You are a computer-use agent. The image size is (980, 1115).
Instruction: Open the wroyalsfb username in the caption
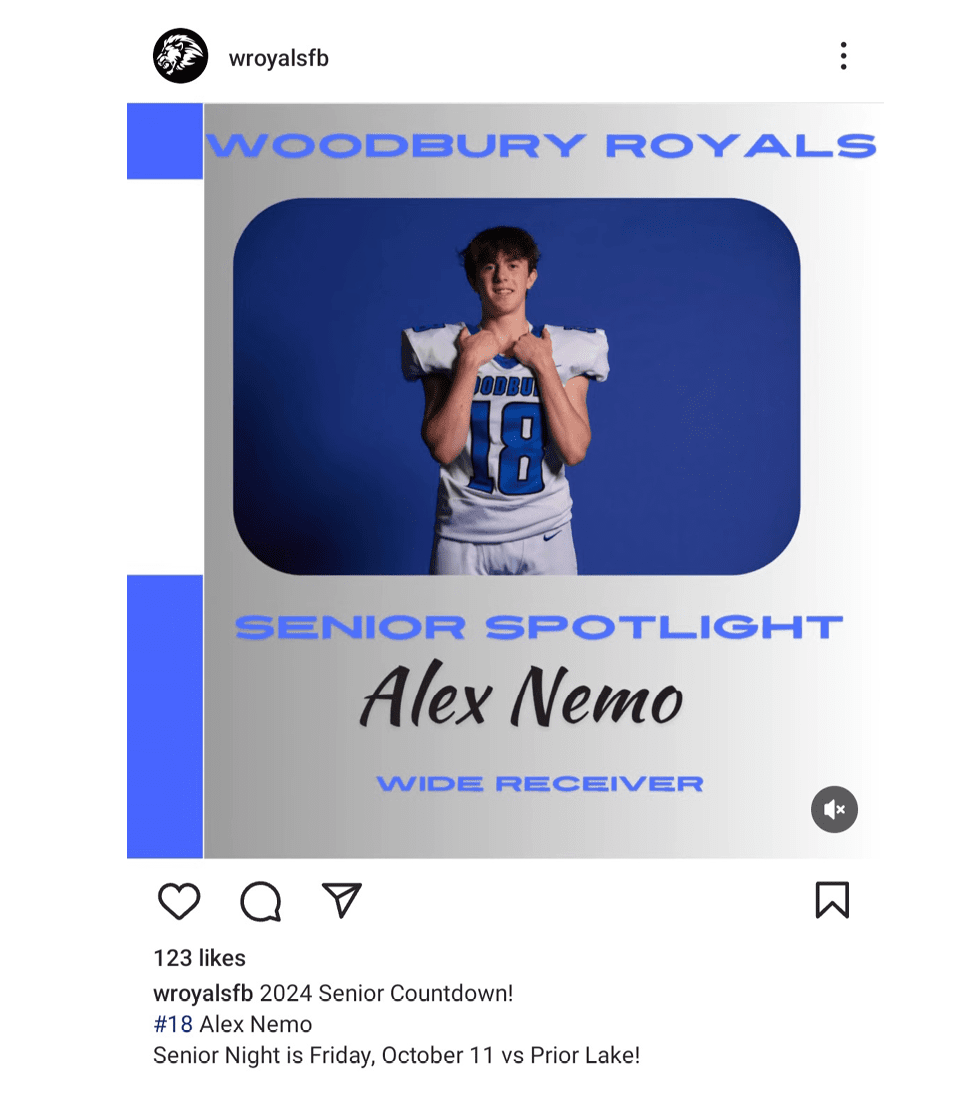click(x=203, y=993)
